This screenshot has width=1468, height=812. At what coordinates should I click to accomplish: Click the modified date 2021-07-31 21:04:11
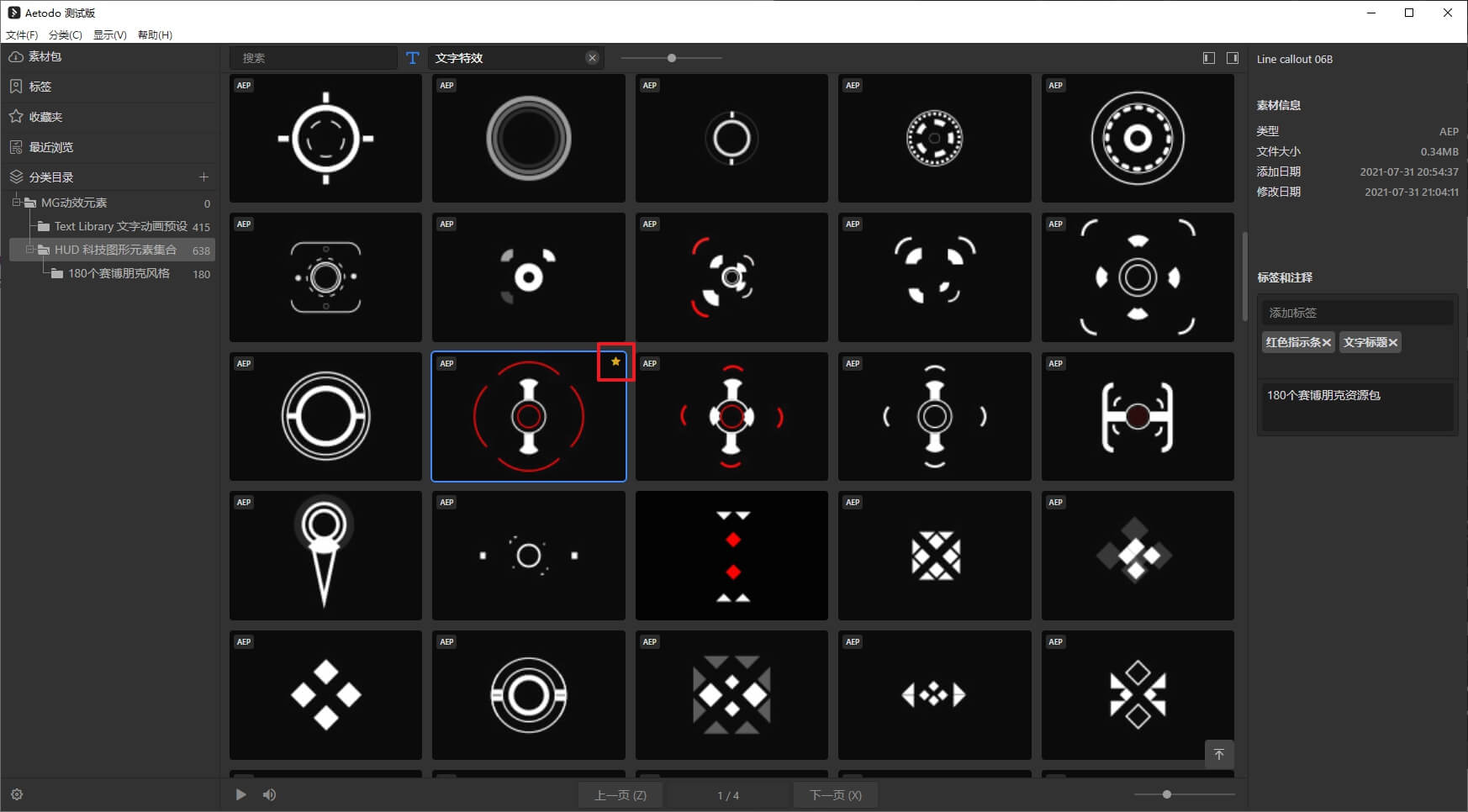click(1412, 192)
